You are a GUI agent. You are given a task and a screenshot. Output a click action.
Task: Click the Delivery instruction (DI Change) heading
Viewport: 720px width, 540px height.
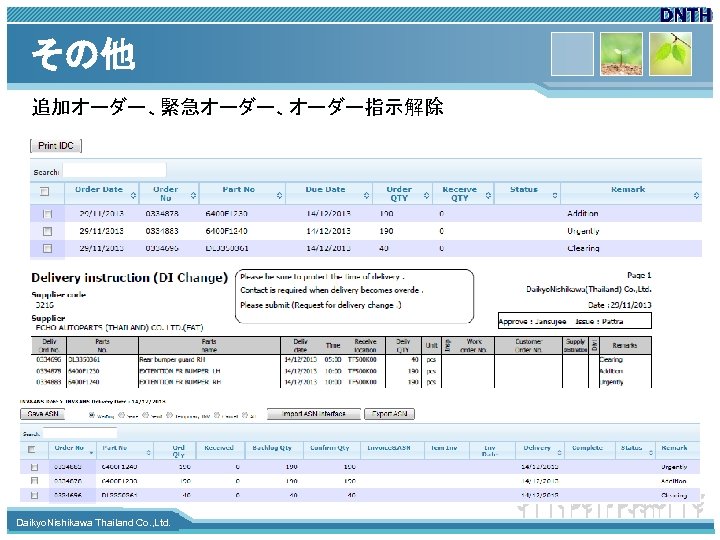pos(129,278)
